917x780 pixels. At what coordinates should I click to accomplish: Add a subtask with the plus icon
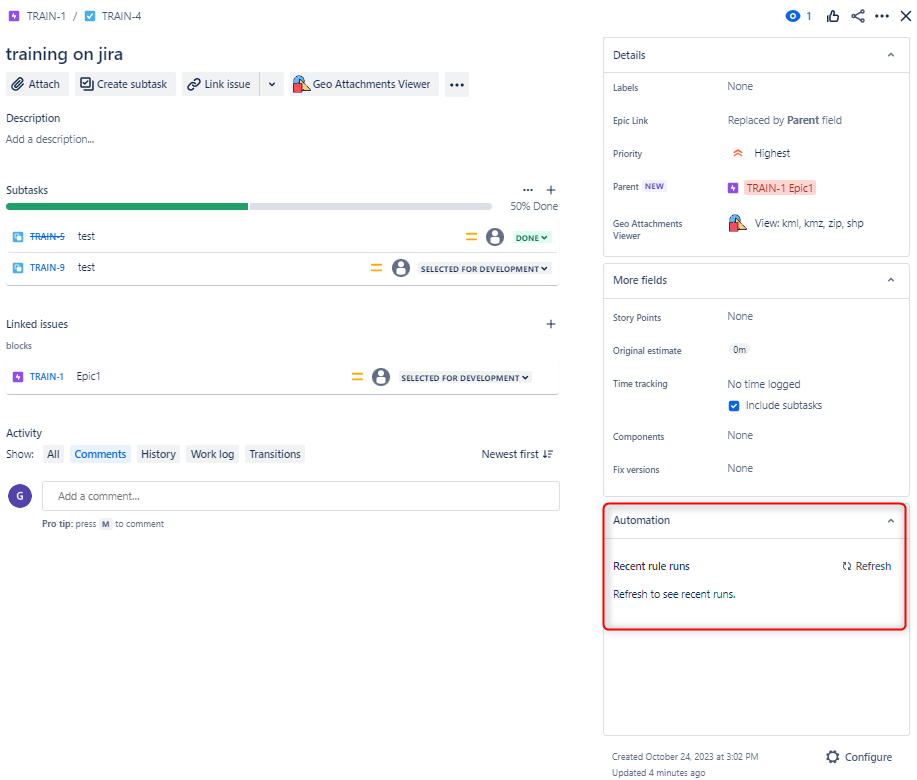[x=551, y=190]
